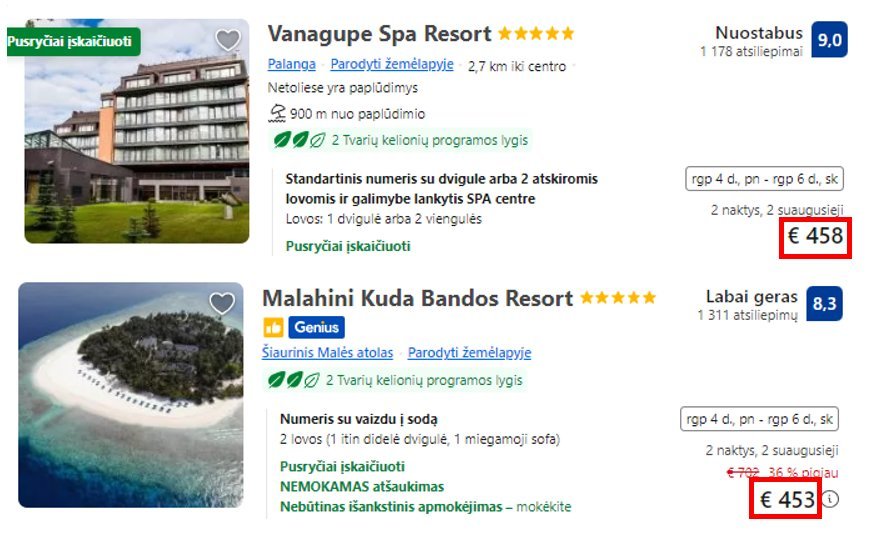The image size is (872, 541).
Task: Save Vanagupe Spa Resort with heart icon
Action: 228,40
